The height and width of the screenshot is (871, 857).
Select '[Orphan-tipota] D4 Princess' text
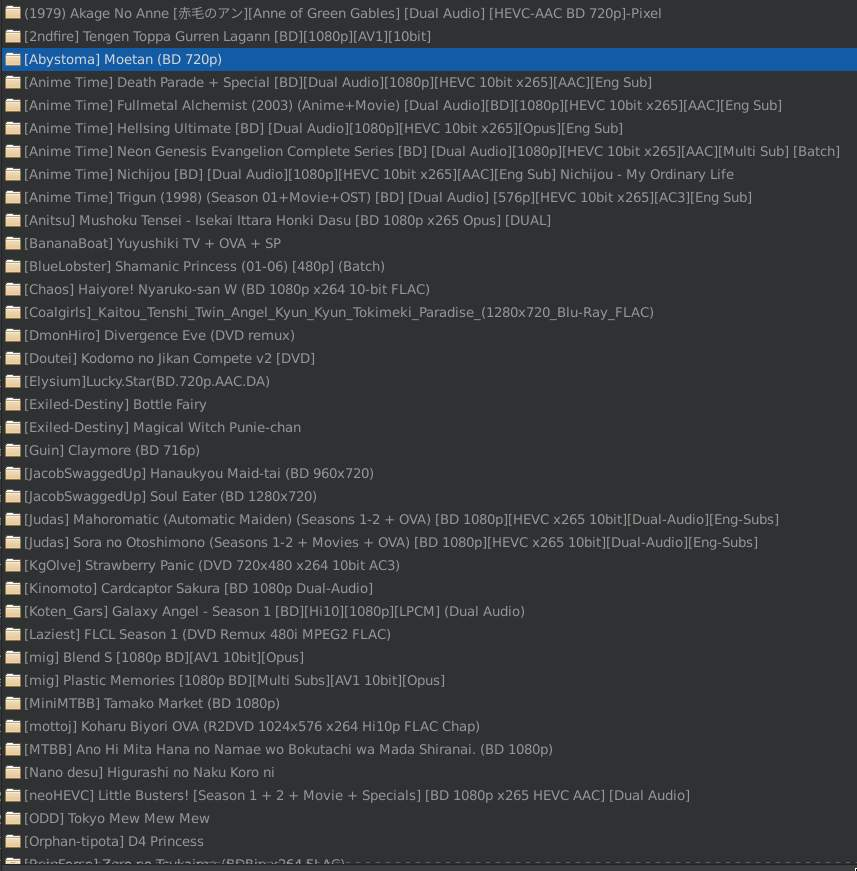pos(114,841)
